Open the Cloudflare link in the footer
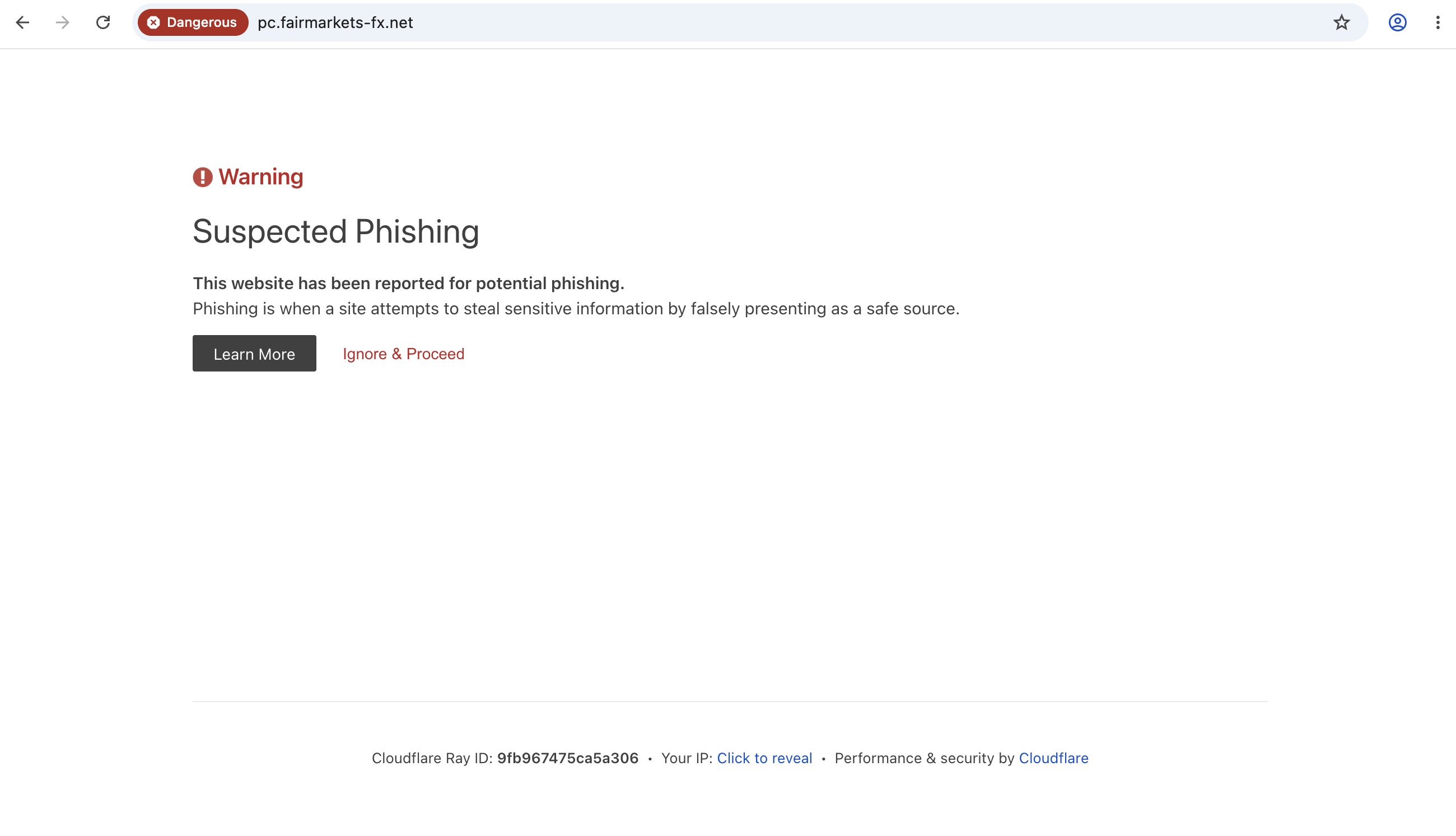 pyautogui.click(x=1053, y=758)
